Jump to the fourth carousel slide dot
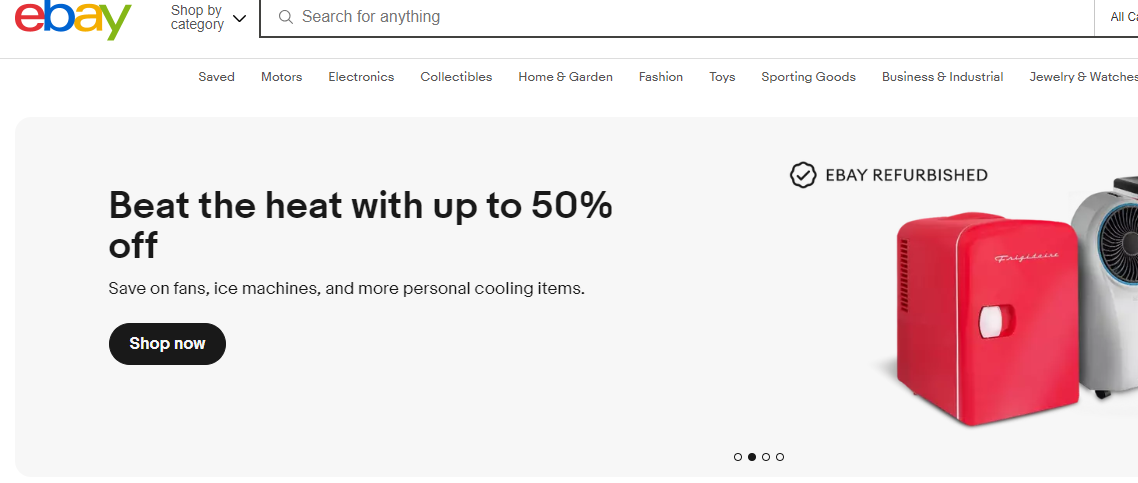Image resolution: width=1138 pixels, height=483 pixels. [780, 457]
